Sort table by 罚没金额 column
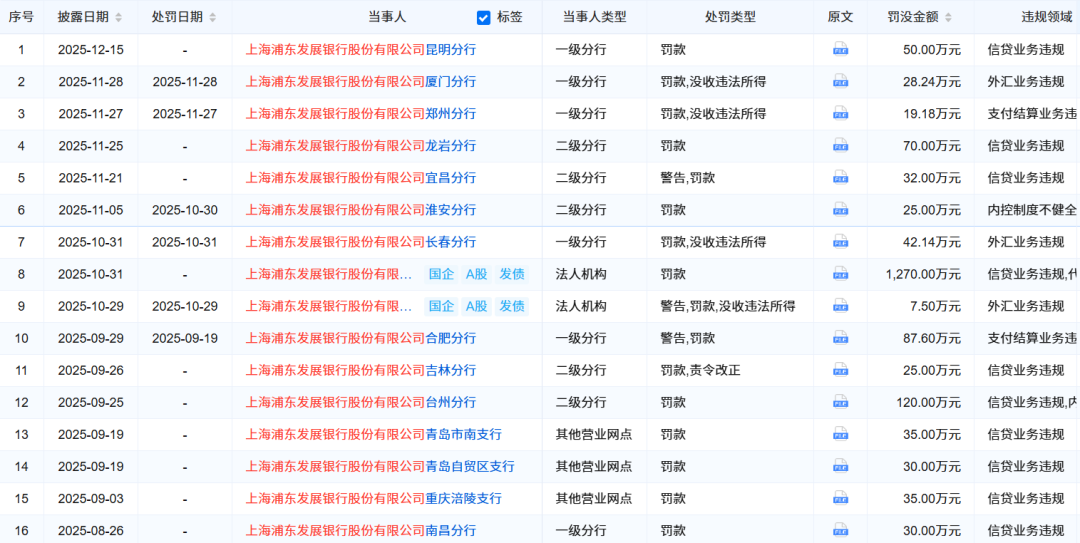This screenshot has height=543, width=1080. tap(948, 17)
